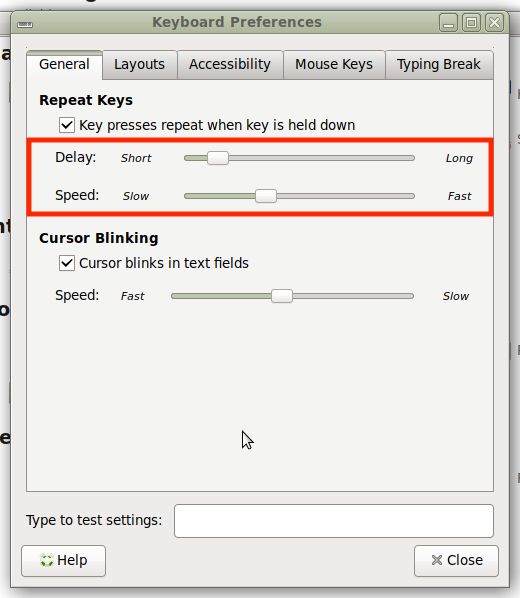
Task: Uncheck Key presses repeat when held down
Action: (67, 125)
